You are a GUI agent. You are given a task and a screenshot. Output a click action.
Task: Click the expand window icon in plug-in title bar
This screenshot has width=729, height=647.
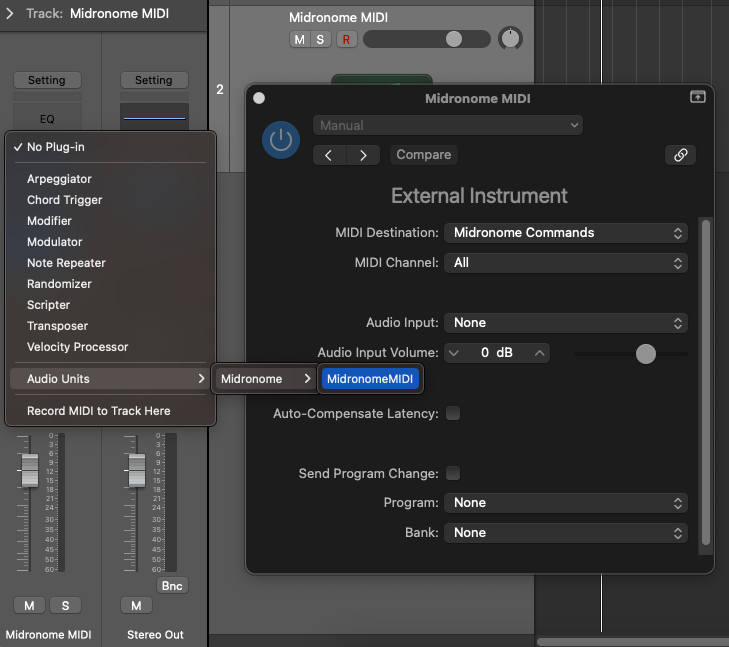(697, 98)
